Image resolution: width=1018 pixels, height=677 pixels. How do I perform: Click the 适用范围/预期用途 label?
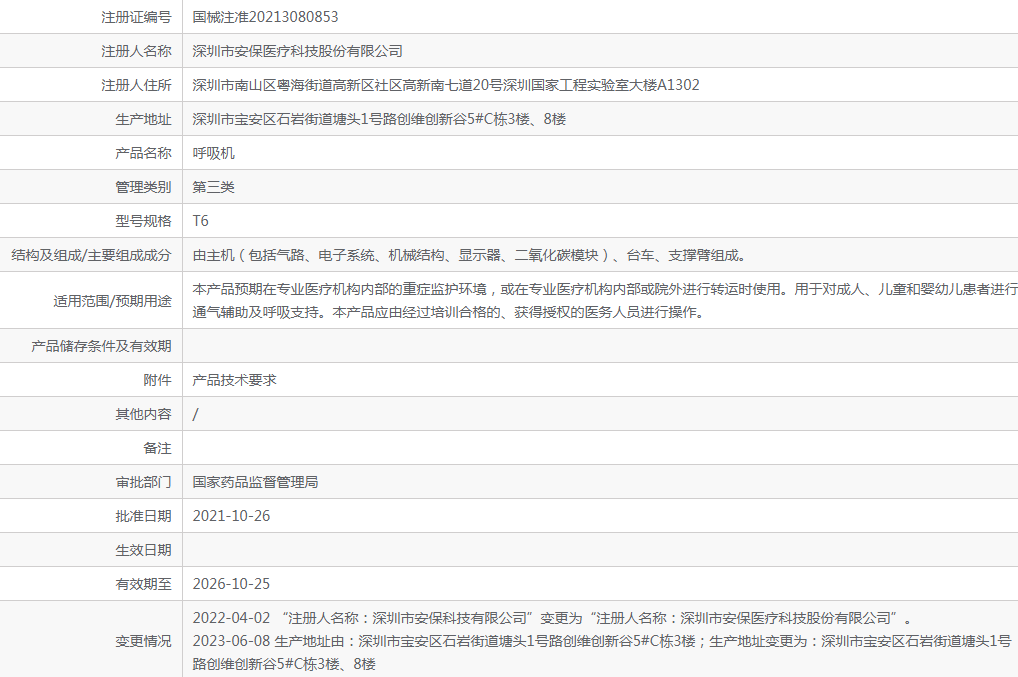coord(112,301)
